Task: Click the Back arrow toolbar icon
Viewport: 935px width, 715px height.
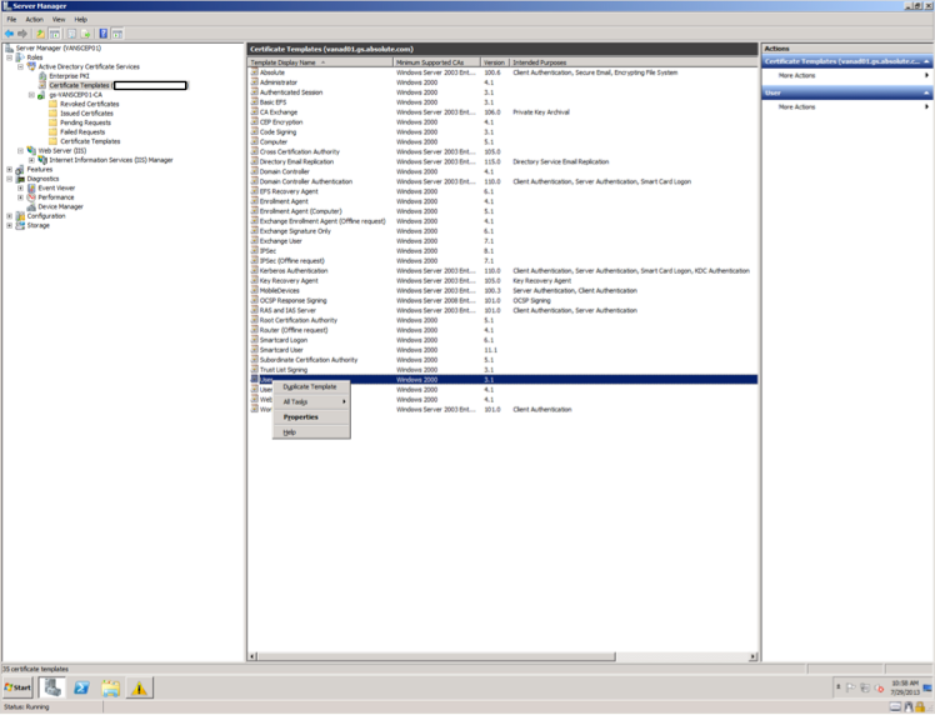Action: click(x=9, y=33)
